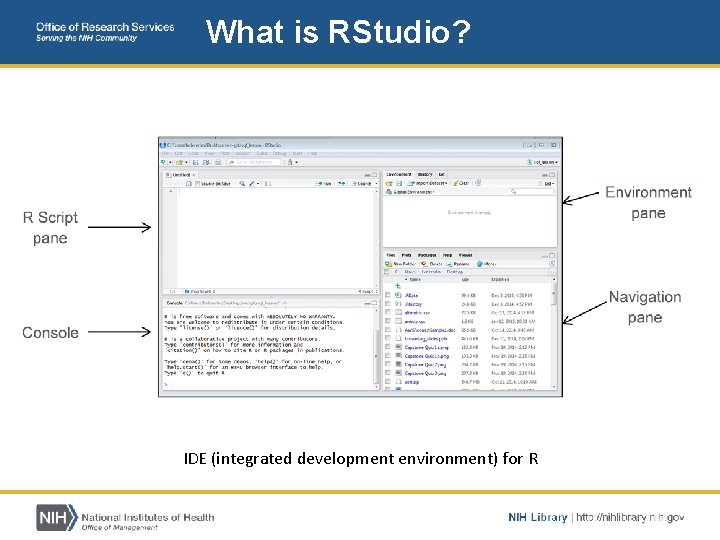Check the box beside the .pdf file

[x=388, y=338]
